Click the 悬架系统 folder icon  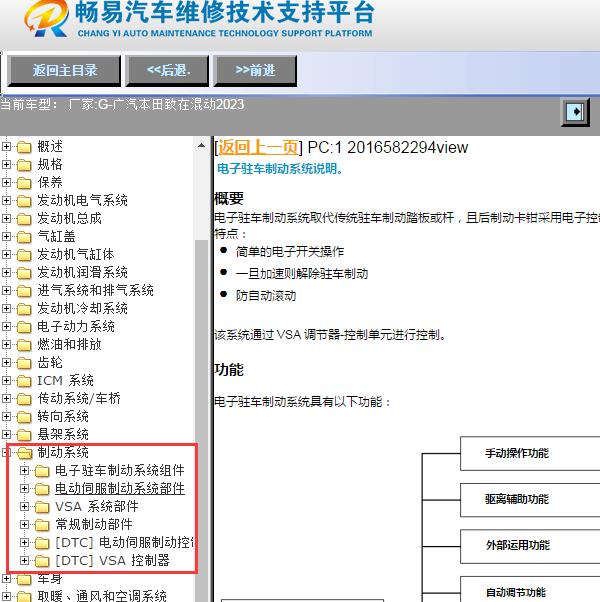point(24,435)
